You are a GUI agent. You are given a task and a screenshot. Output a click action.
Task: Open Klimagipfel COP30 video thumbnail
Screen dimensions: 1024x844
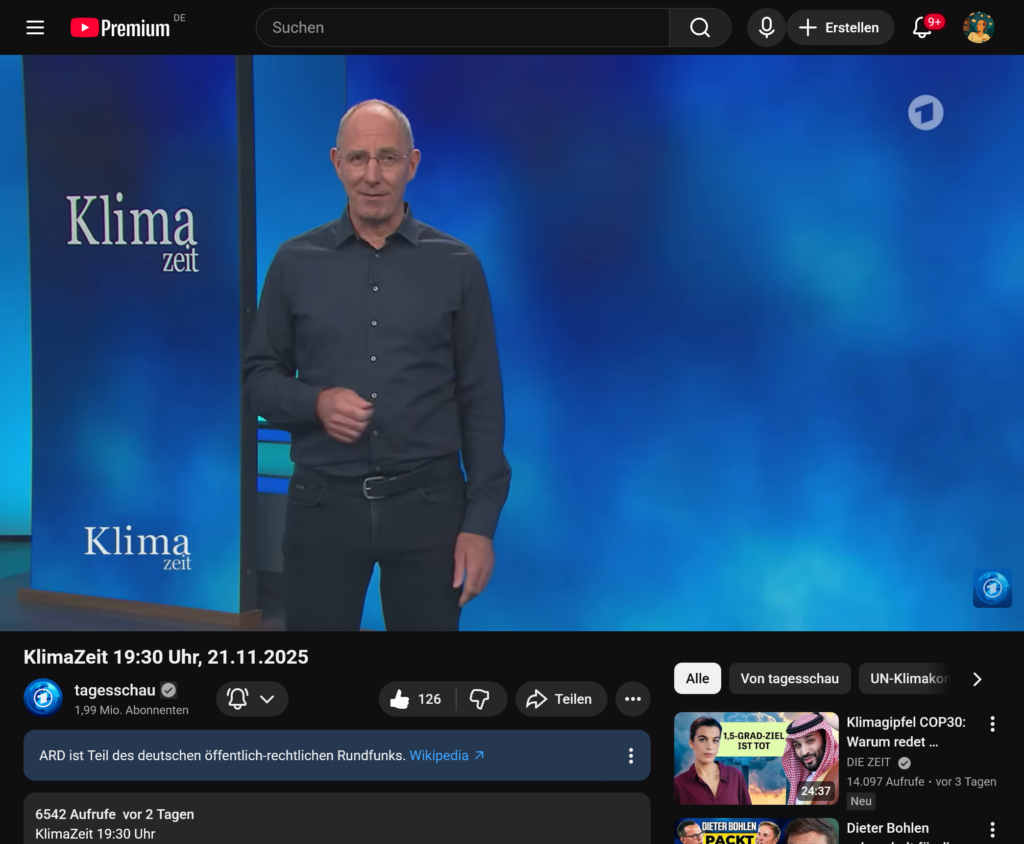pos(756,758)
